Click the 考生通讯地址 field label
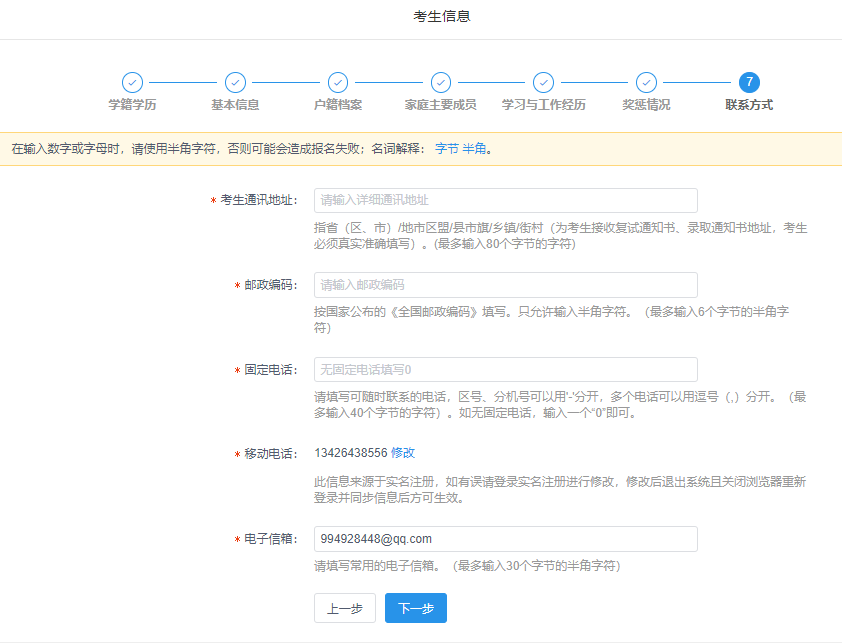Image resolution: width=842 pixels, height=643 pixels. 259,200
